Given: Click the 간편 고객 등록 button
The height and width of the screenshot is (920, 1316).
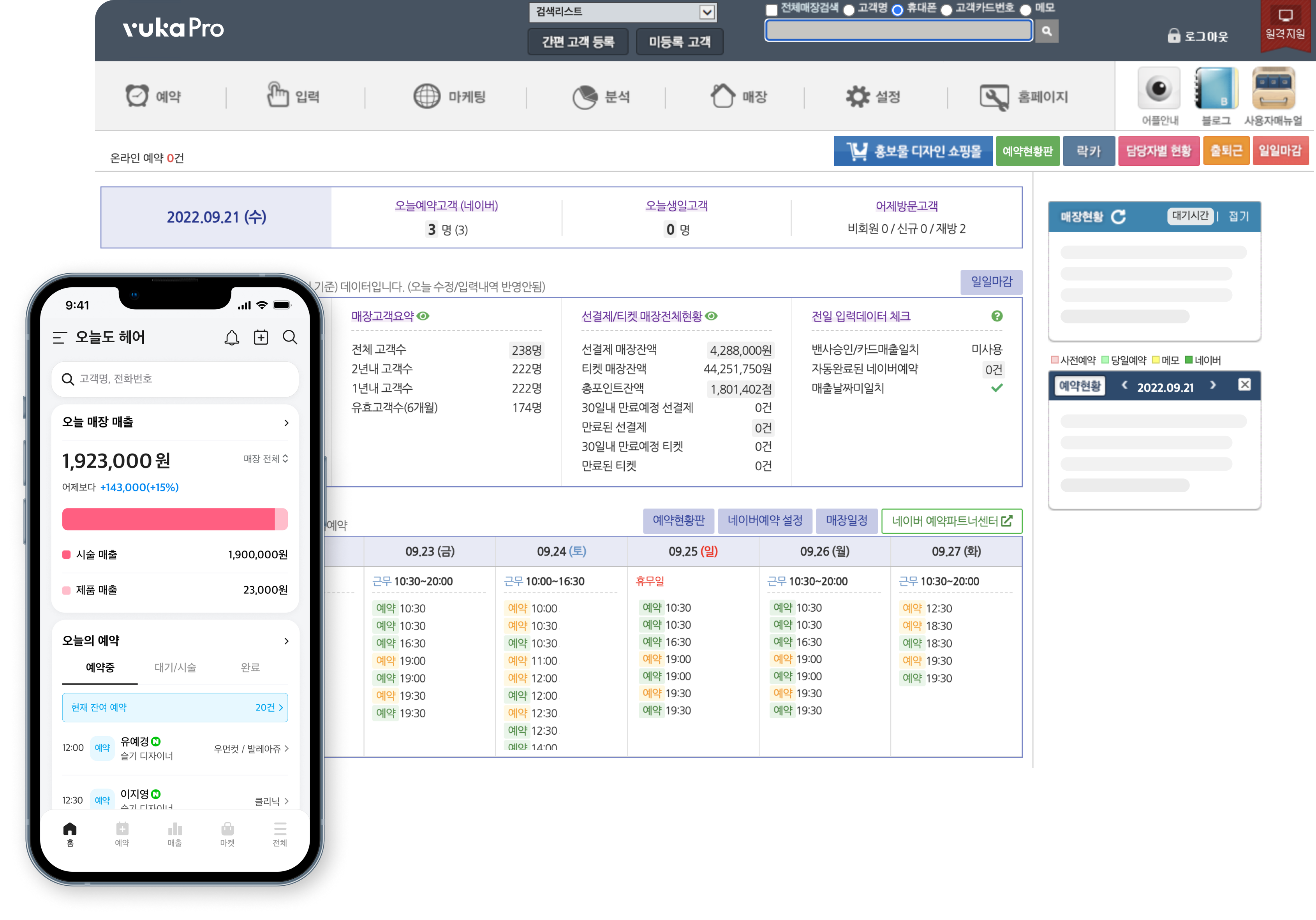Looking at the screenshot, I should (578, 42).
